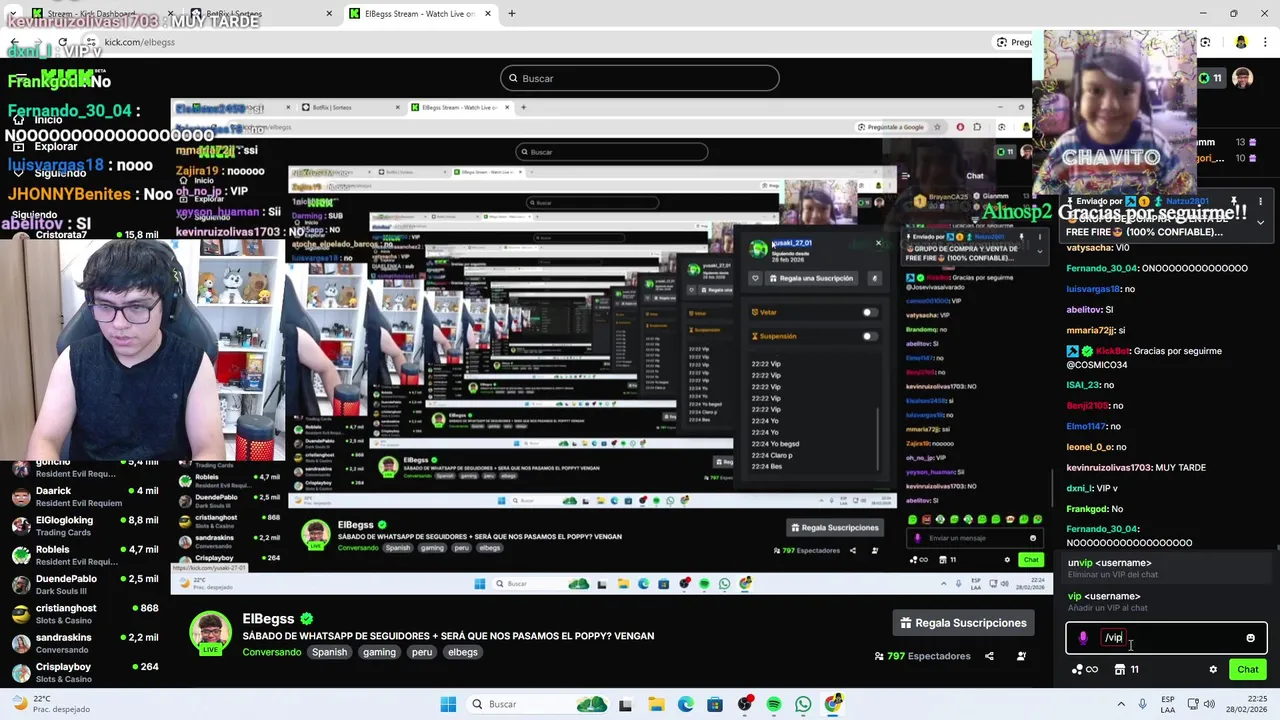Go back with the browser back arrow

coord(14,42)
